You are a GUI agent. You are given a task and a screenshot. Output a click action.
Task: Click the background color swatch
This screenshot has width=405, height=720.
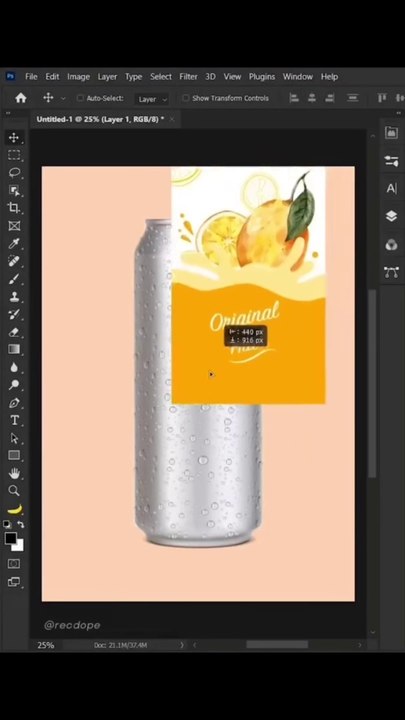pos(19,546)
